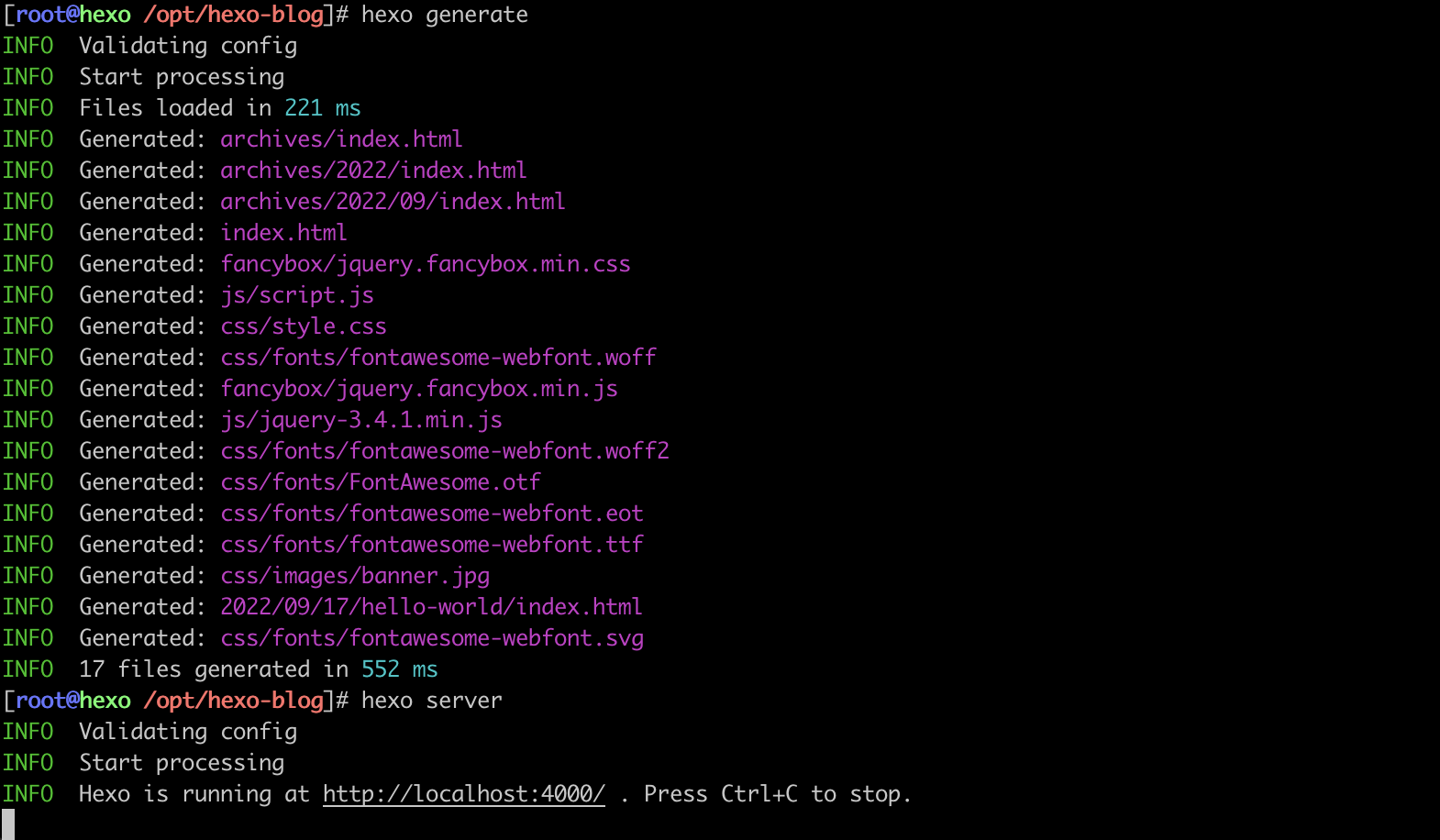
Task: Click the css/style.css output path
Action: point(303,326)
